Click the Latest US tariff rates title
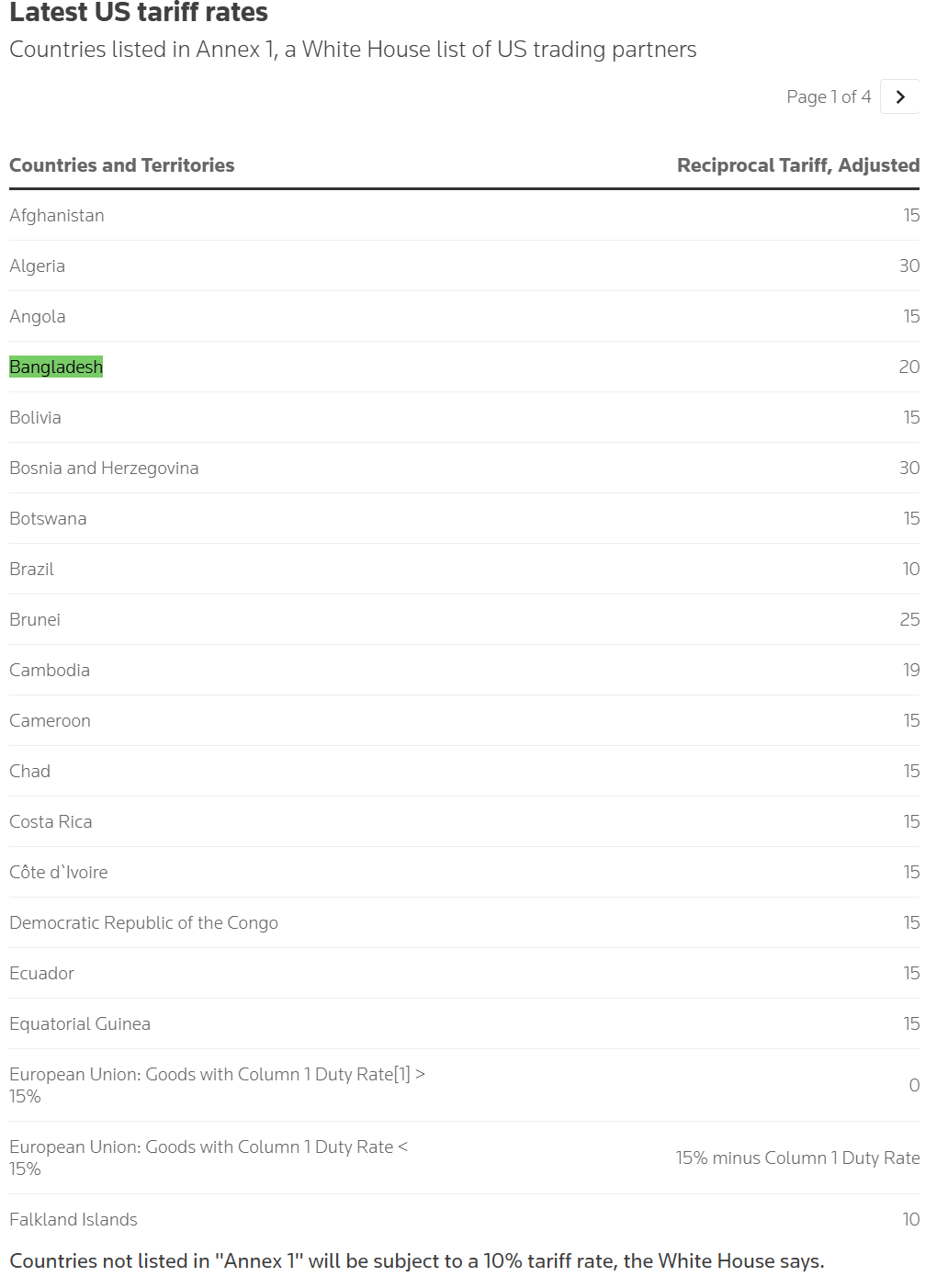Viewport: 948px width, 1288px height. tap(139, 13)
